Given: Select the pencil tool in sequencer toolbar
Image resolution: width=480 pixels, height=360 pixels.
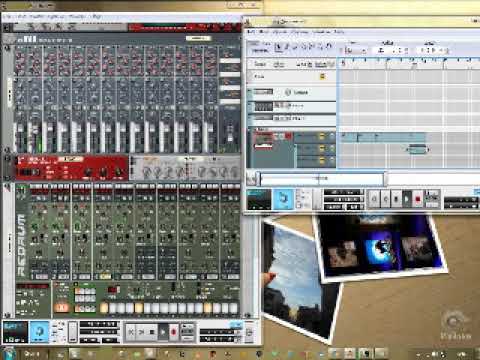Looking at the screenshot, I should click(x=286, y=47).
